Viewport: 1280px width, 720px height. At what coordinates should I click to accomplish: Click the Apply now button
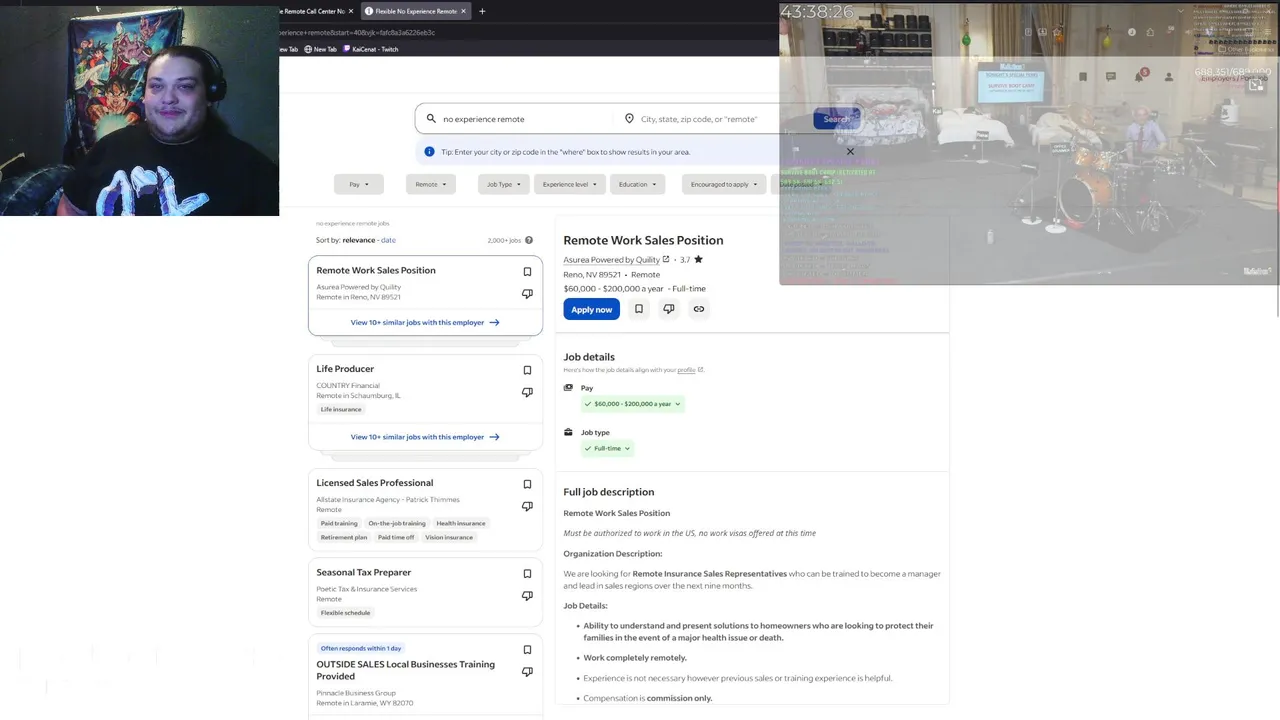tap(591, 309)
